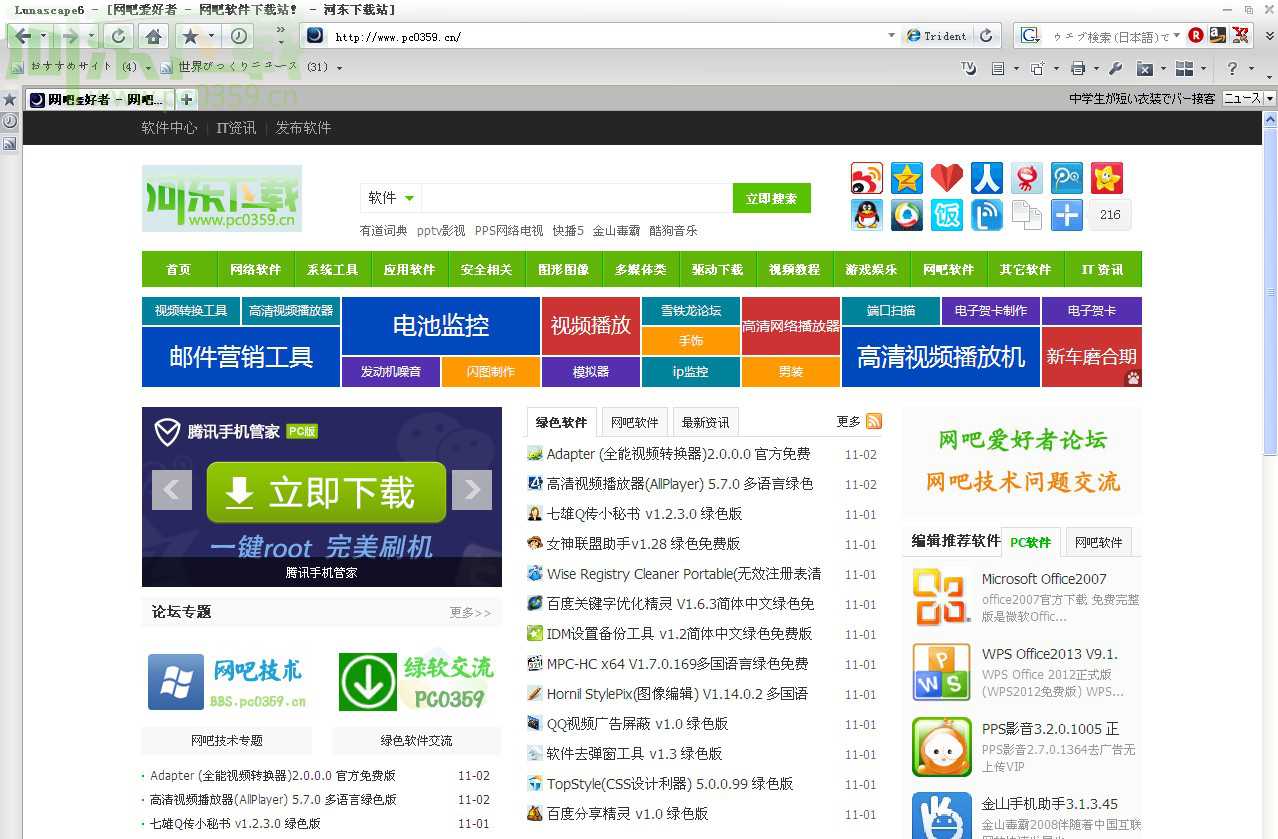Share the page to QZone star icon
Image resolution: width=1278 pixels, height=839 pixels.
(x=906, y=177)
